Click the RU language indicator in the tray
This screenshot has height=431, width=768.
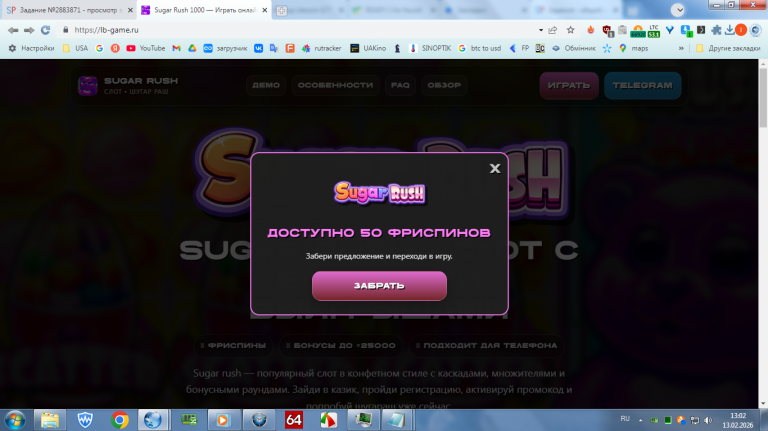pyautogui.click(x=625, y=419)
